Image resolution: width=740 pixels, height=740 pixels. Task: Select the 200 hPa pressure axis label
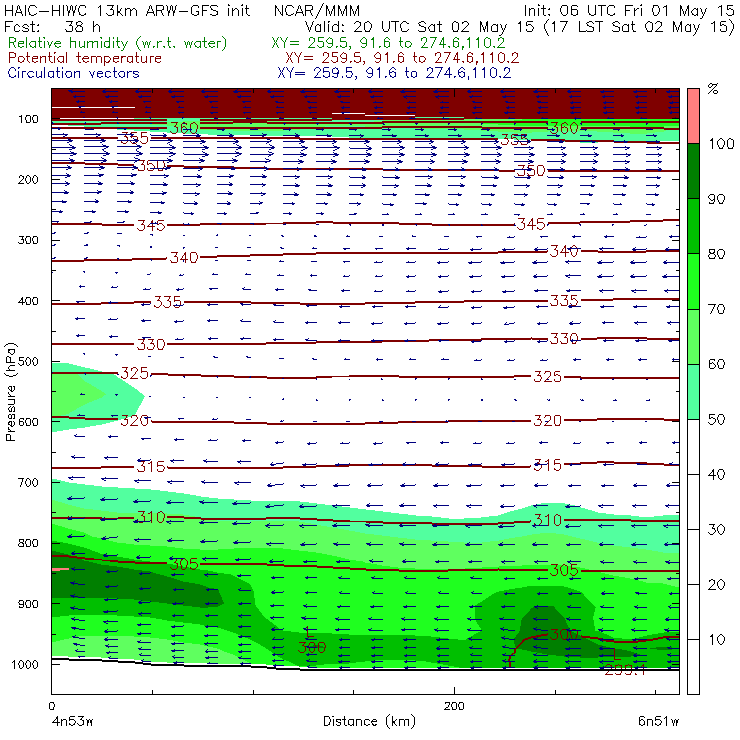click(x=28, y=179)
